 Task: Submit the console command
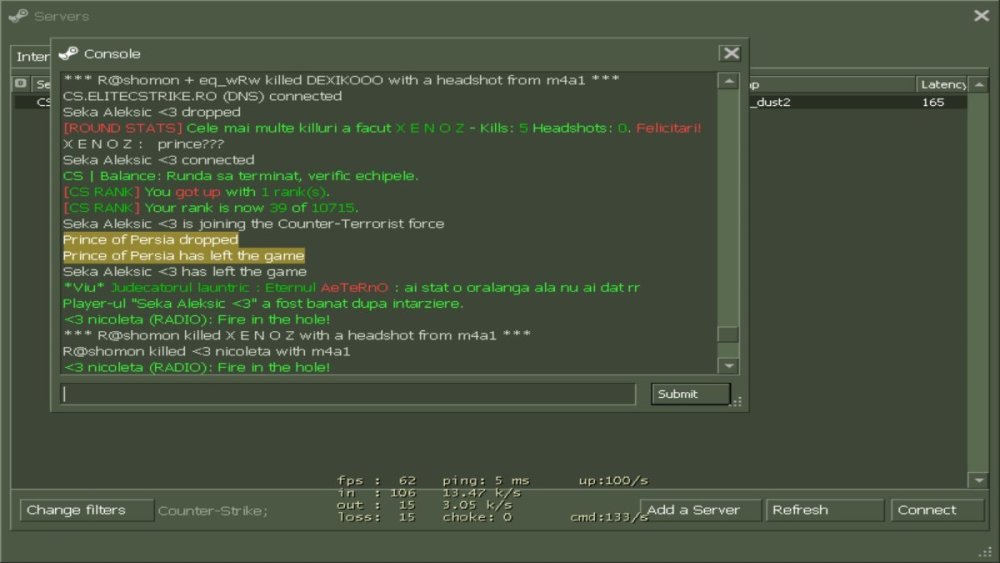point(691,394)
